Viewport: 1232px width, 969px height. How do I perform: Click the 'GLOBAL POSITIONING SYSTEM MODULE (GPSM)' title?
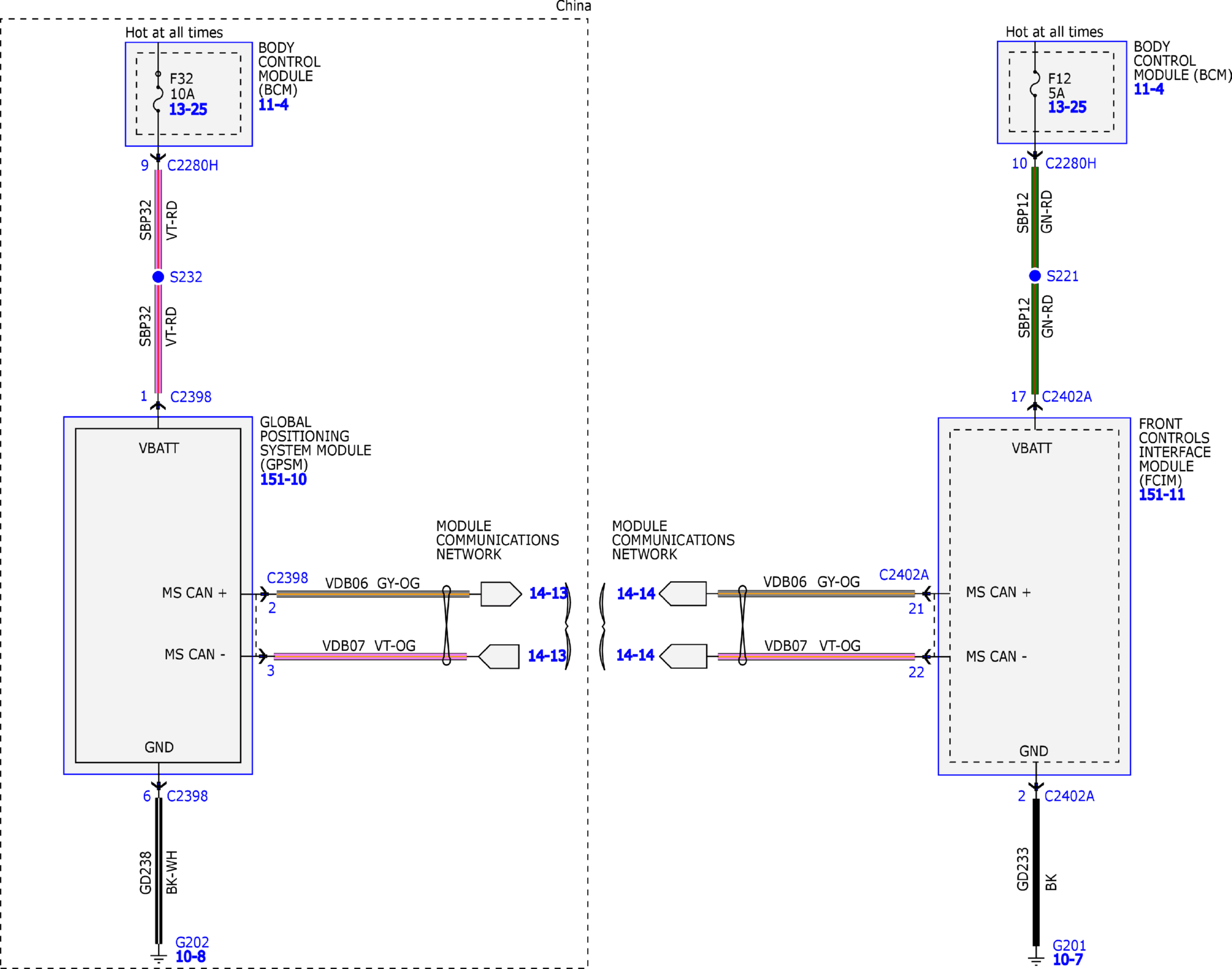(x=316, y=443)
